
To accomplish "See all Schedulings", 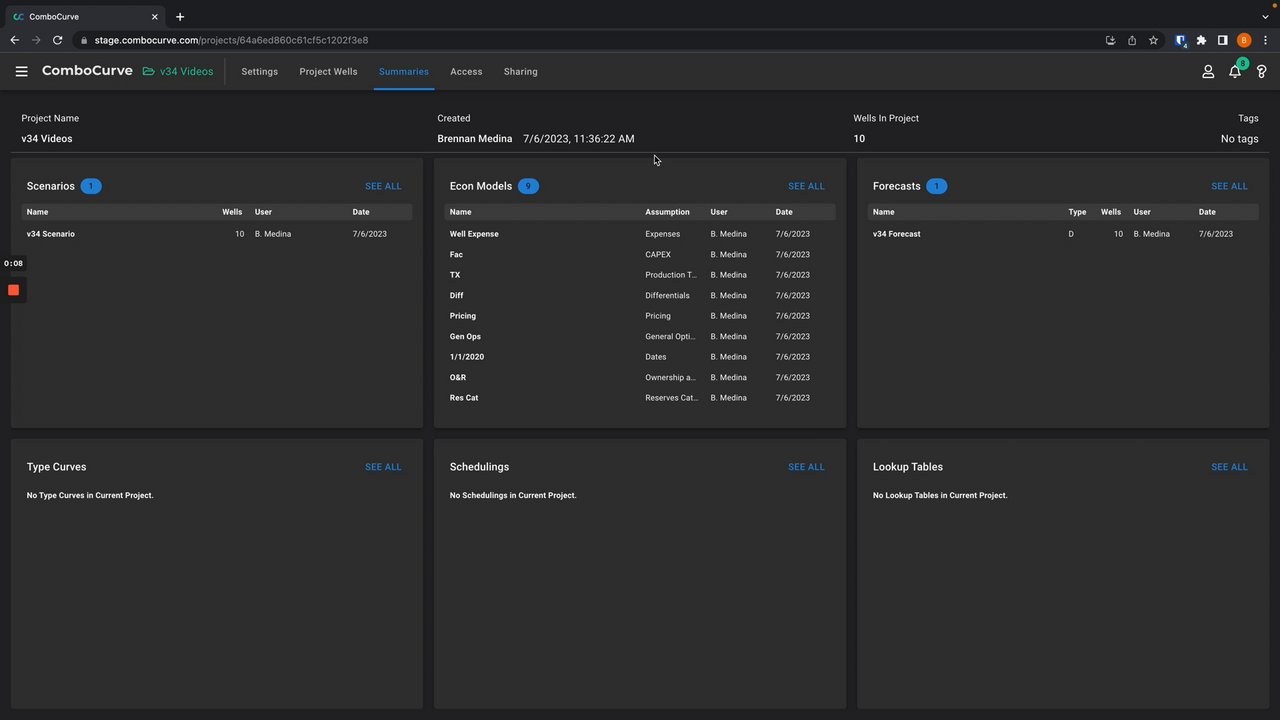I will pos(806,467).
